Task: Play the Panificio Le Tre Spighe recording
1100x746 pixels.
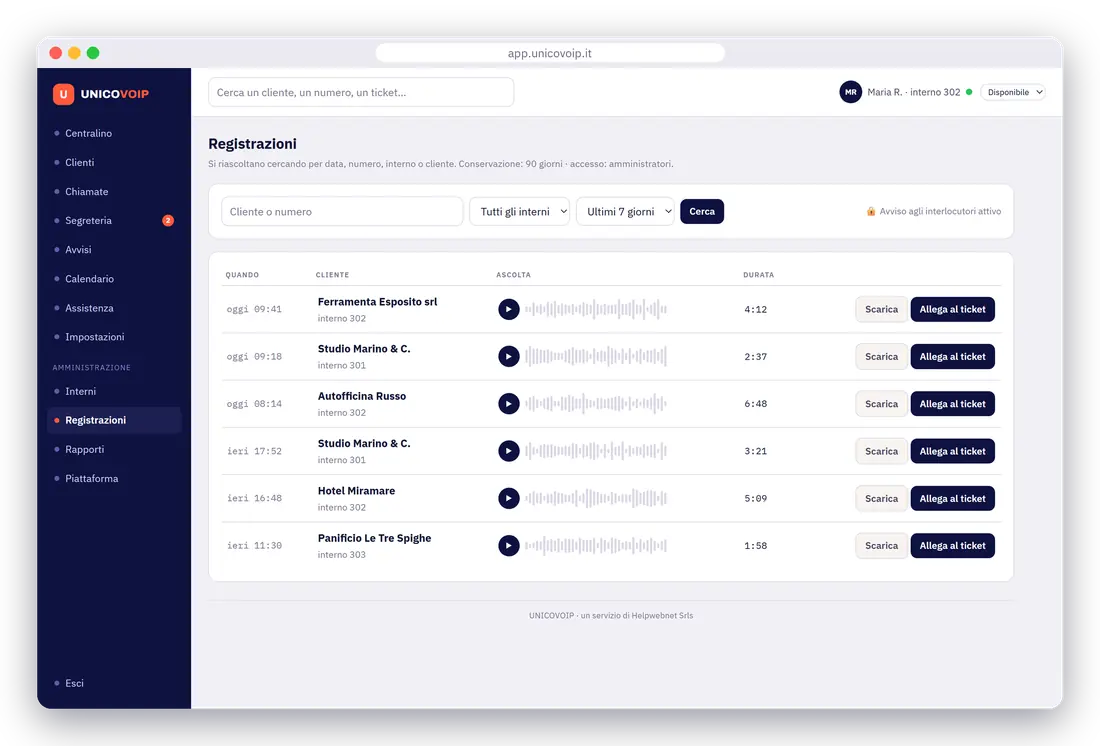Action: [x=509, y=545]
